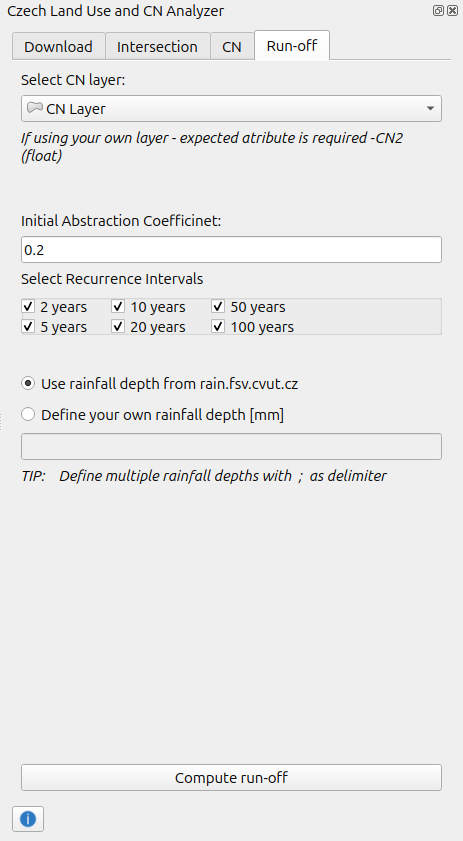This screenshot has height=841, width=463.
Task: Expand the Select CN layer combo box
Action: click(x=231, y=108)
